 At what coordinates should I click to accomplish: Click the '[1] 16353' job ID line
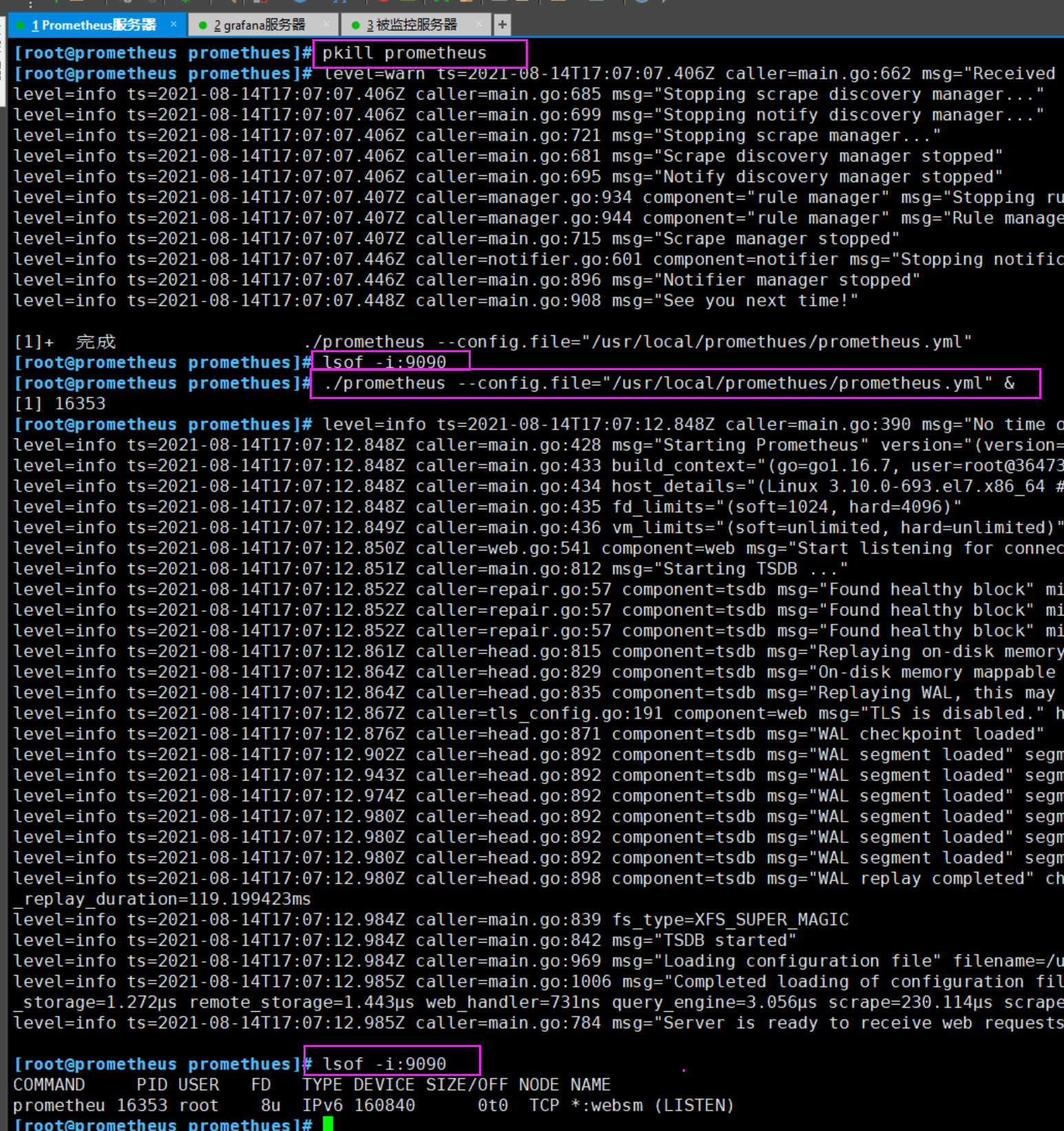(60, 404)
